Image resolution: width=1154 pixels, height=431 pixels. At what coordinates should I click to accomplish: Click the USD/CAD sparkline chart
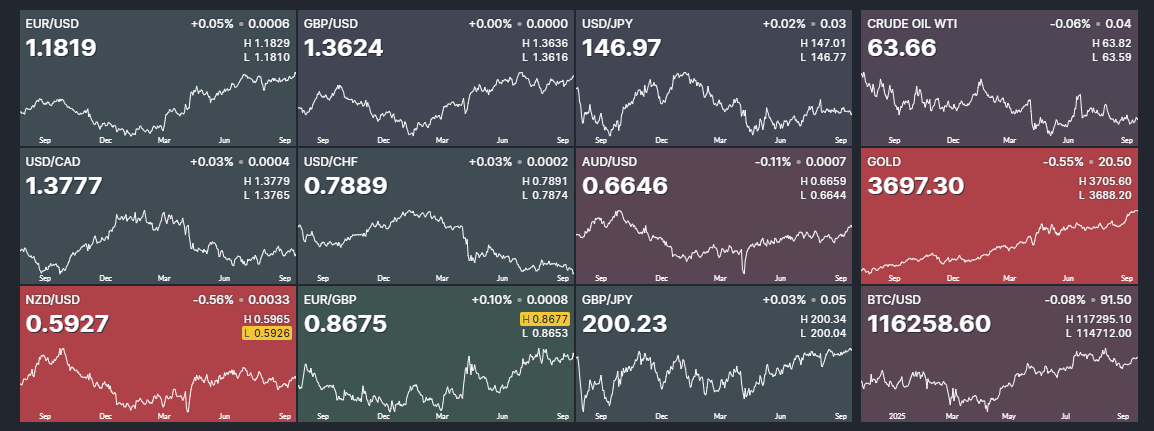pos(158,240)
